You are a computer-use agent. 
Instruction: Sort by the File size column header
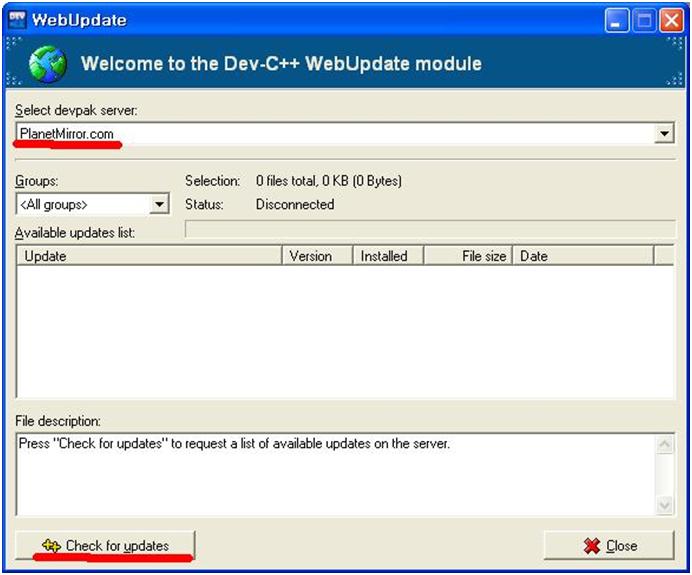click(468, 256)
